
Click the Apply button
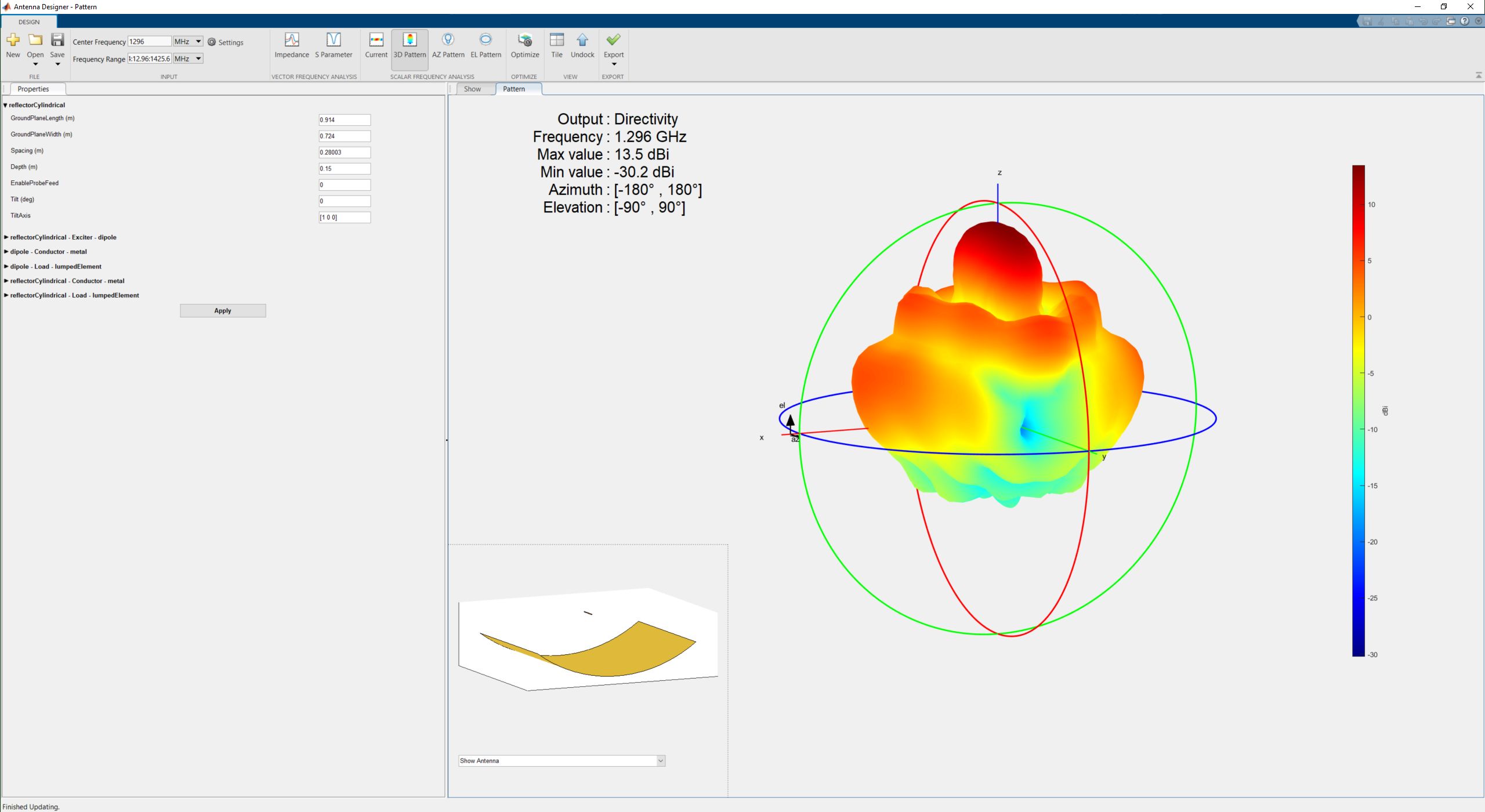[223, 311]
